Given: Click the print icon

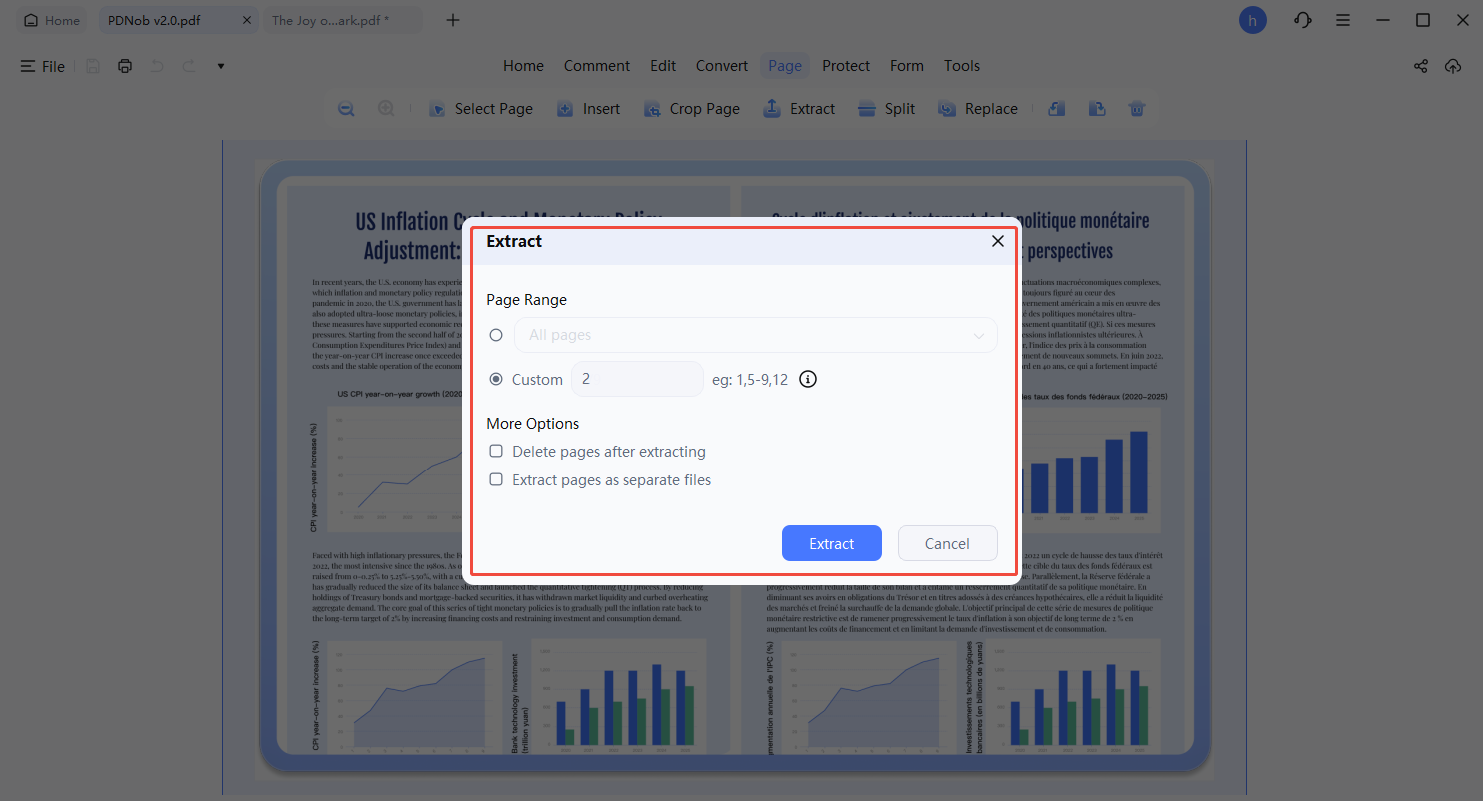Looking at the screenshot, I should [125, 66].
